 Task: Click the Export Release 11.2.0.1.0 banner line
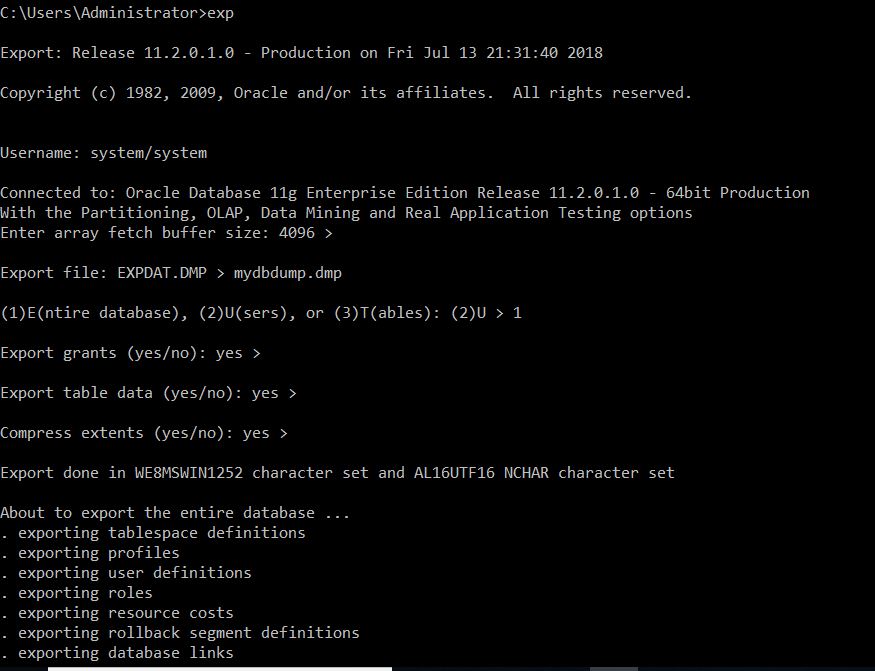tap(301, 53)
